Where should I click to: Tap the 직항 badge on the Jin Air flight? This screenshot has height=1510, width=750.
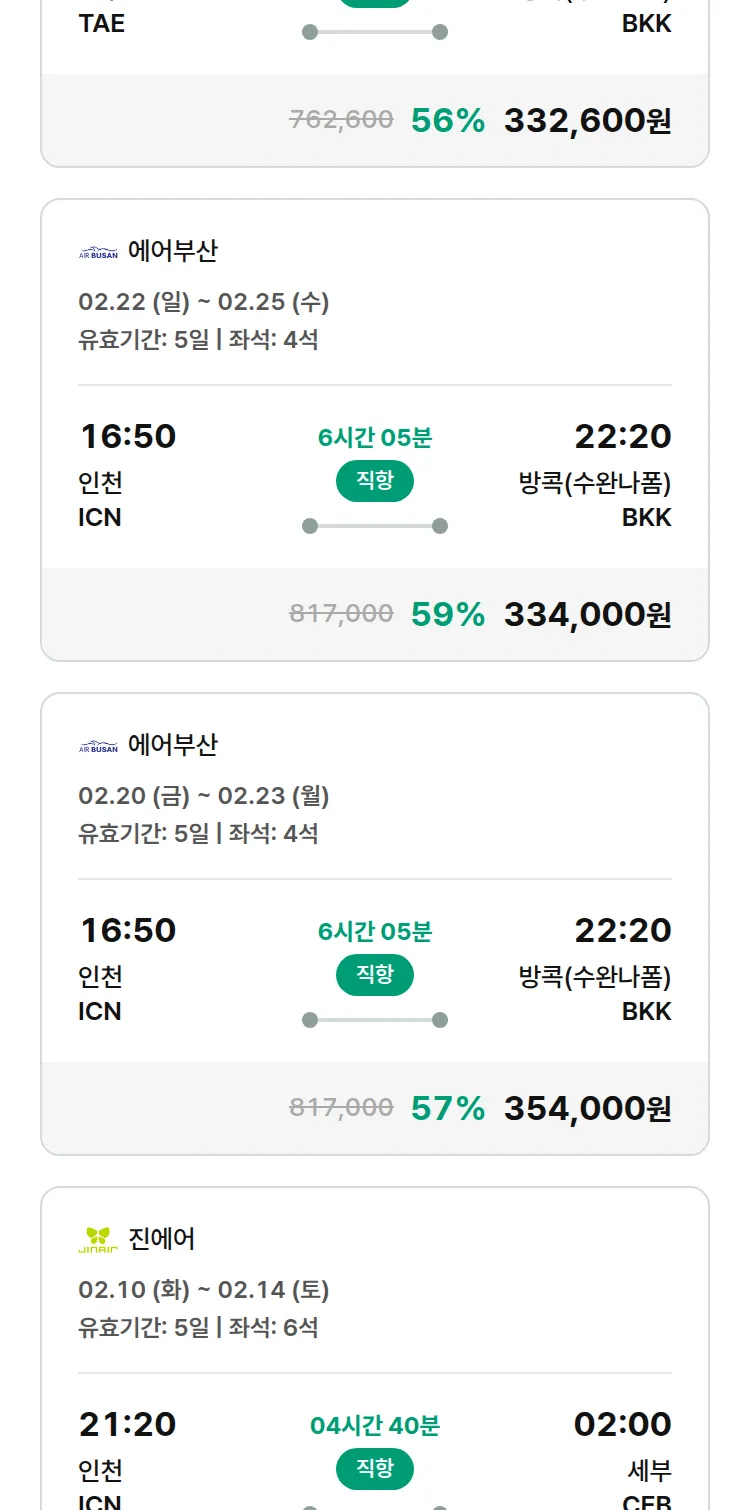375,1469
